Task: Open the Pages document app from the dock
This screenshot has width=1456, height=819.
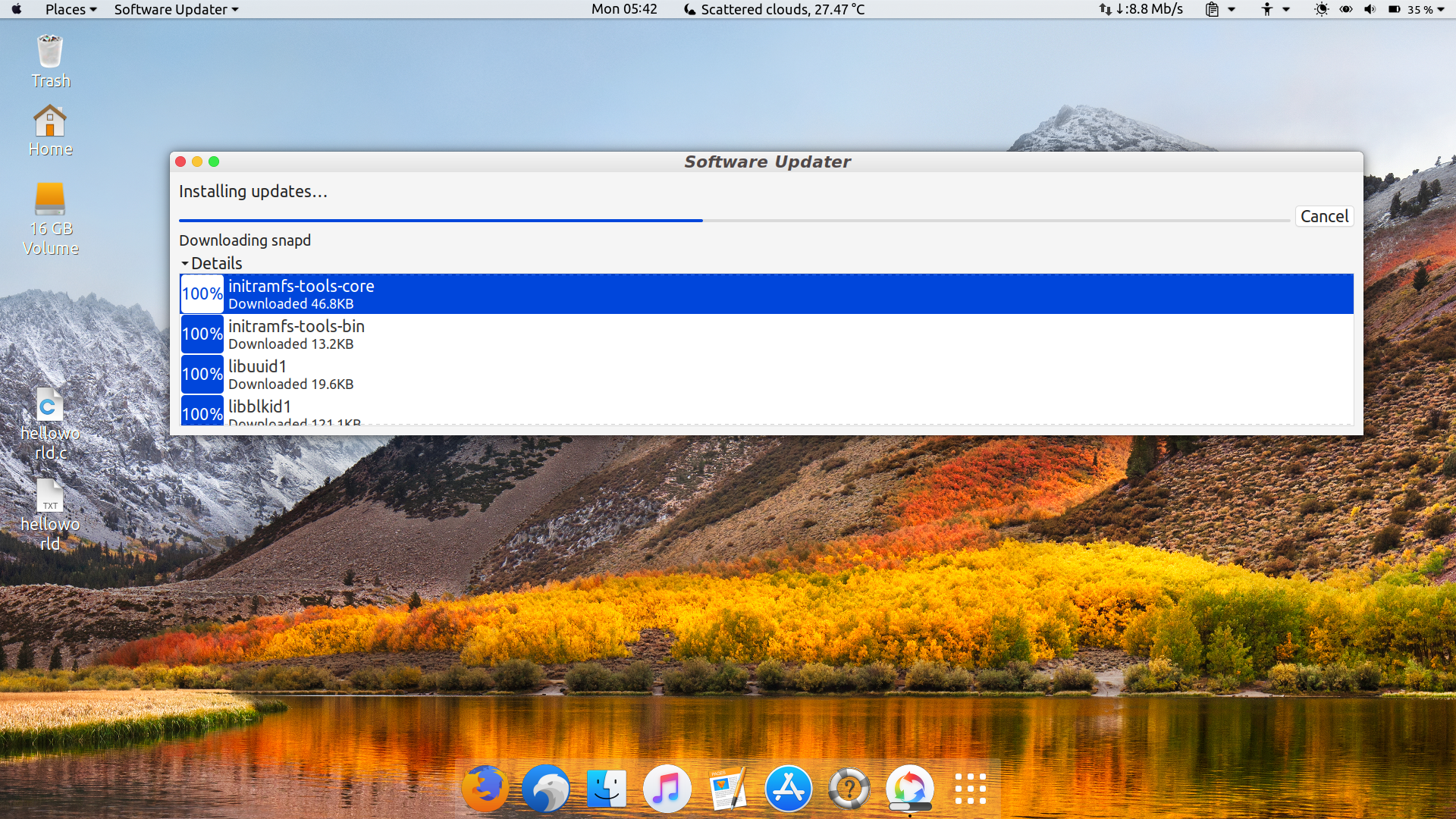Action: pyautogui.click(x=727, y=788)
